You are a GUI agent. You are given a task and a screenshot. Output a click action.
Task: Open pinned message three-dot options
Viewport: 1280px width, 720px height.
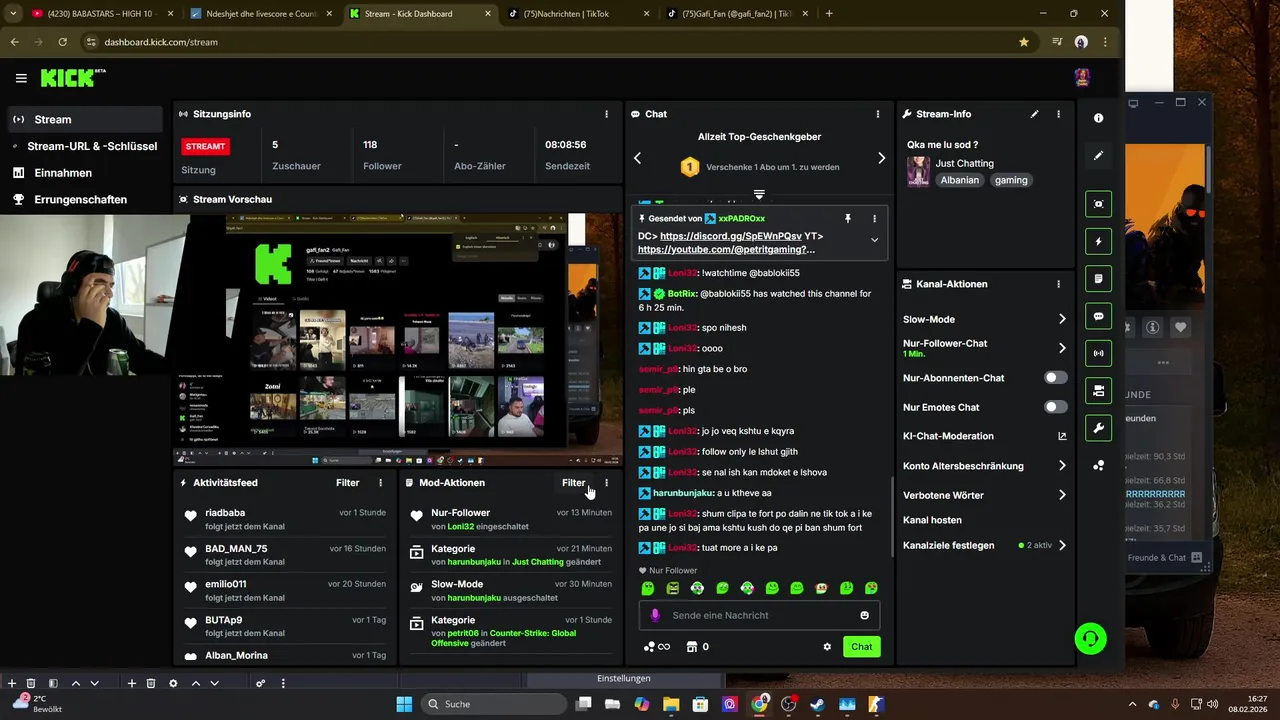874,218
